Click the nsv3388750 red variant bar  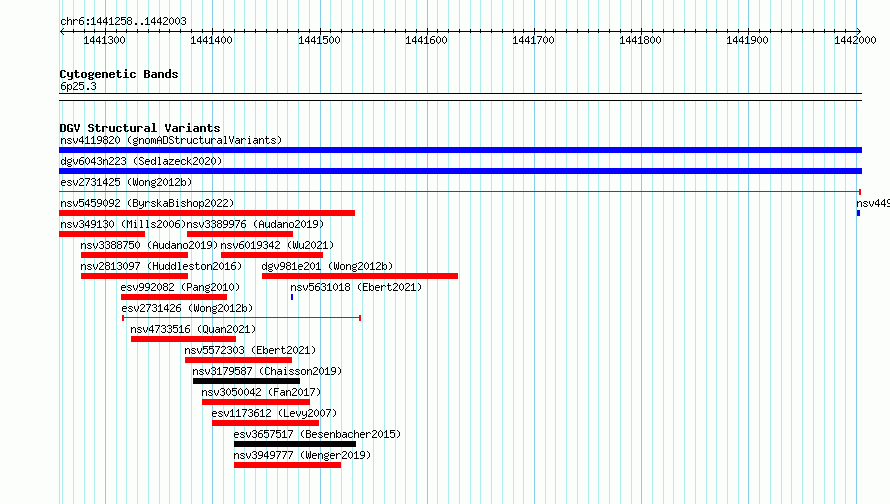click(x=135, y=255)
